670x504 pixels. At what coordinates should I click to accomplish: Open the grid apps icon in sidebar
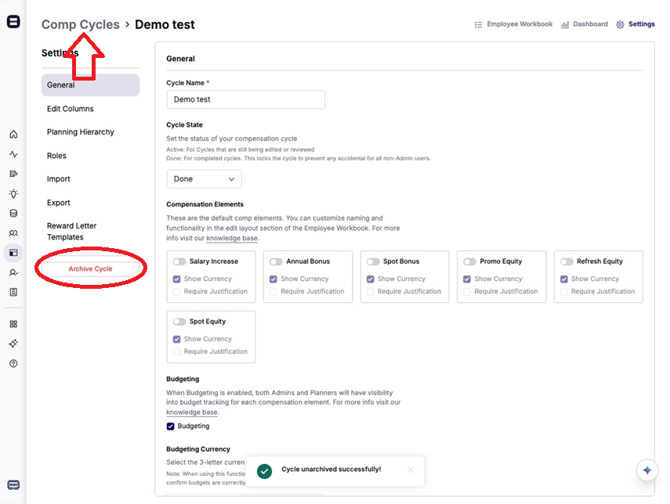[x=13, y=324]
